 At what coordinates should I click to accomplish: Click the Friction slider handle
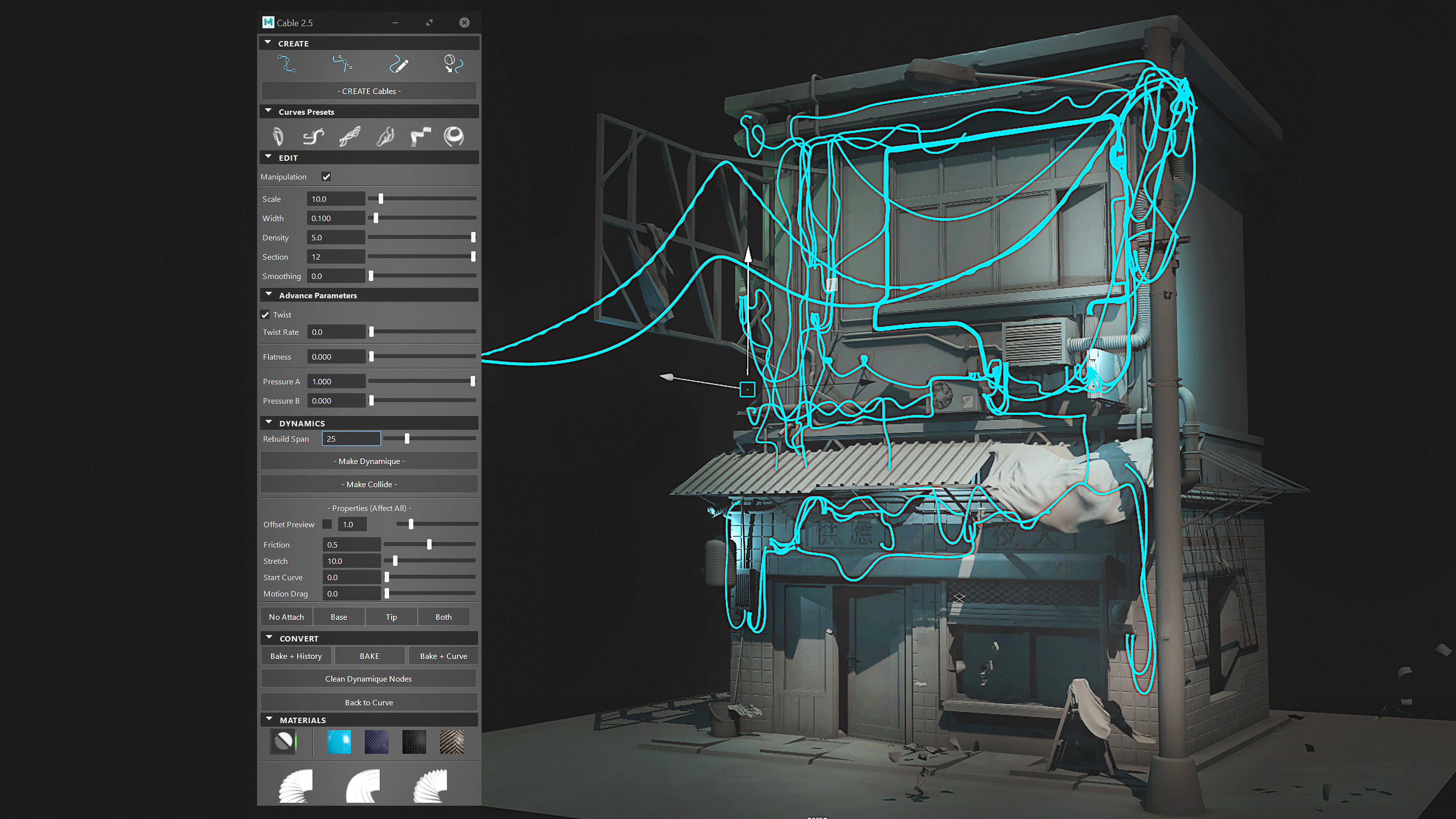(x=430, y=544)
